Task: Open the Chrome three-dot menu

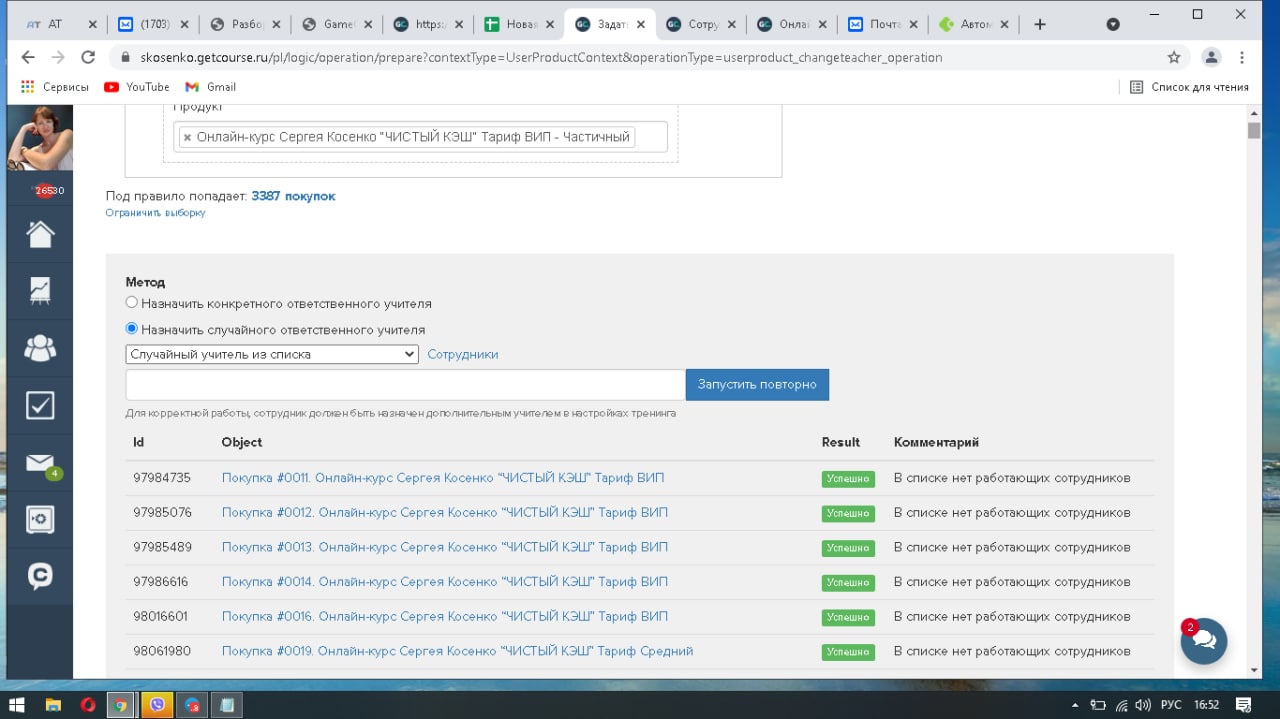Action: [x=1242, y=58]
